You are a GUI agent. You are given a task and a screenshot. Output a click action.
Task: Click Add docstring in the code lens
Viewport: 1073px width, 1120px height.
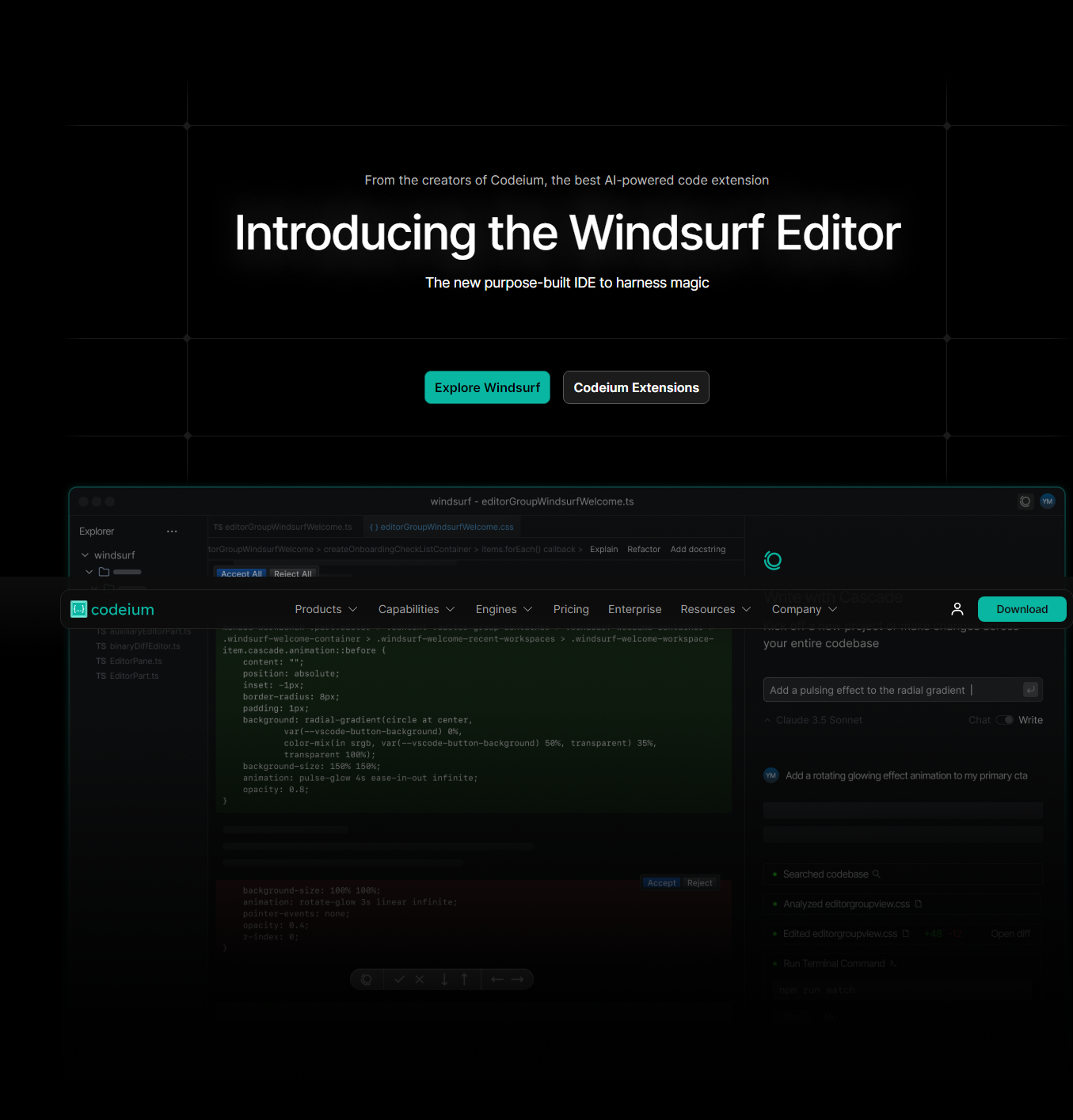coord(698,549)
